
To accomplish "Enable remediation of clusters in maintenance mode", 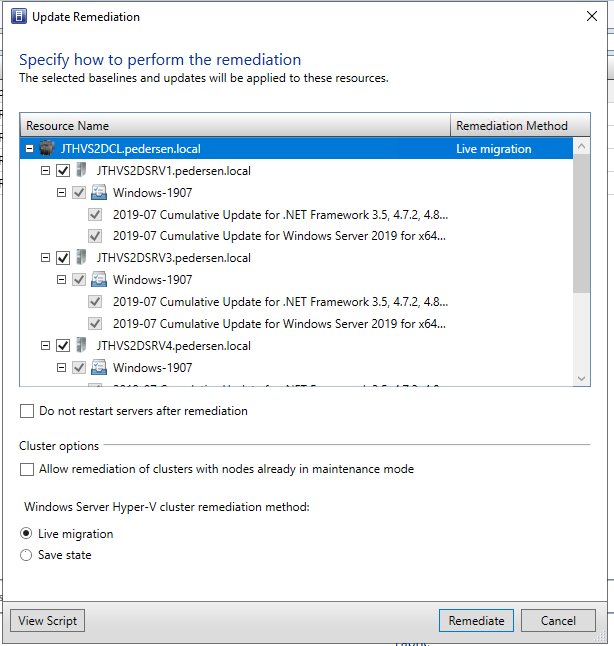I will click(27, 469).
